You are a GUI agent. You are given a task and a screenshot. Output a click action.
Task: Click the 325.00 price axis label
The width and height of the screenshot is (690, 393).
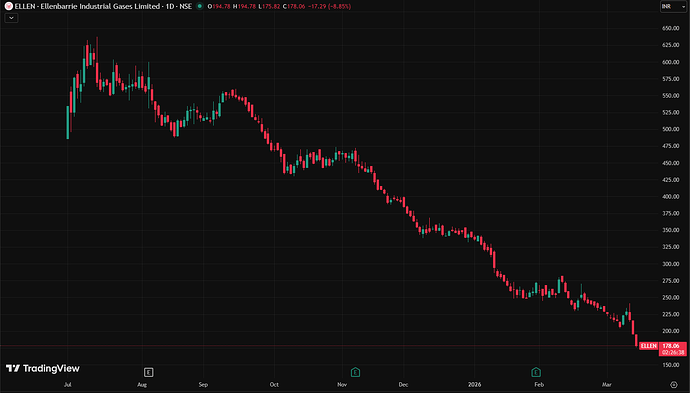(671, 246)
